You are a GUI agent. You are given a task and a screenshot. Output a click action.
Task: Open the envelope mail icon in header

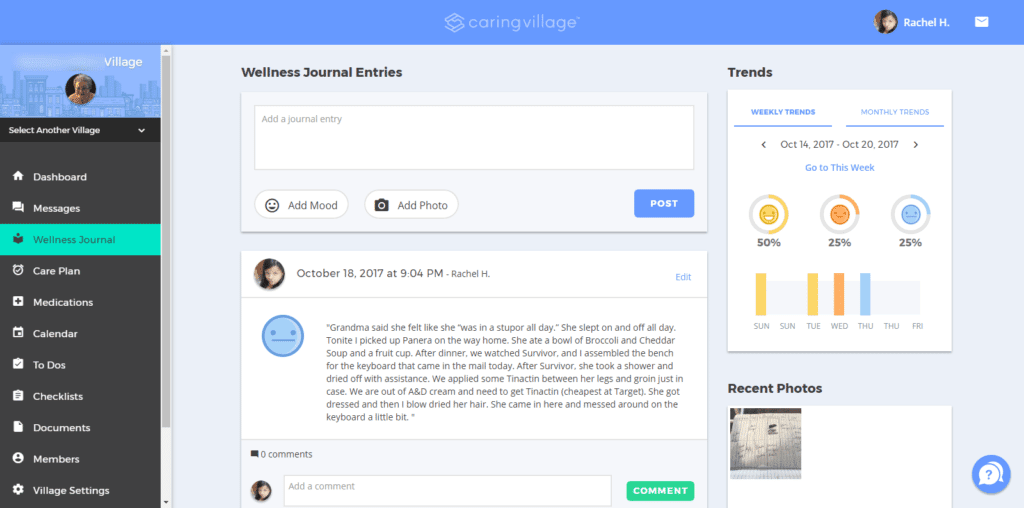coord(982,22)
